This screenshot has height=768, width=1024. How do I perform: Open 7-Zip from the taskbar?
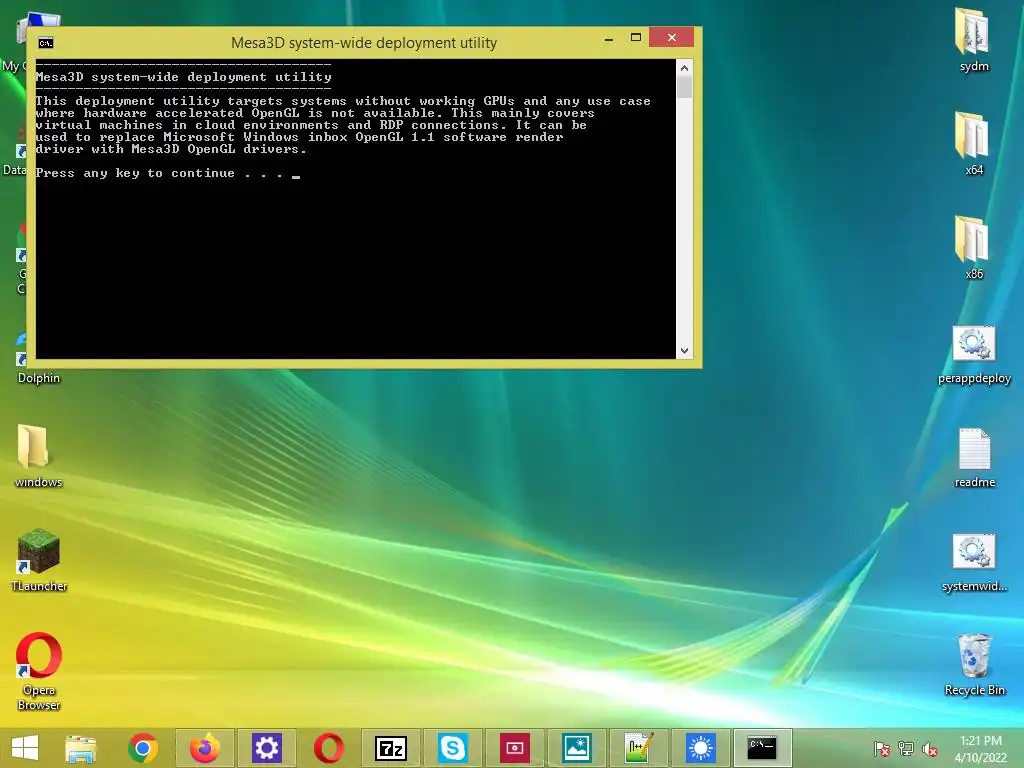click(391, 748)
